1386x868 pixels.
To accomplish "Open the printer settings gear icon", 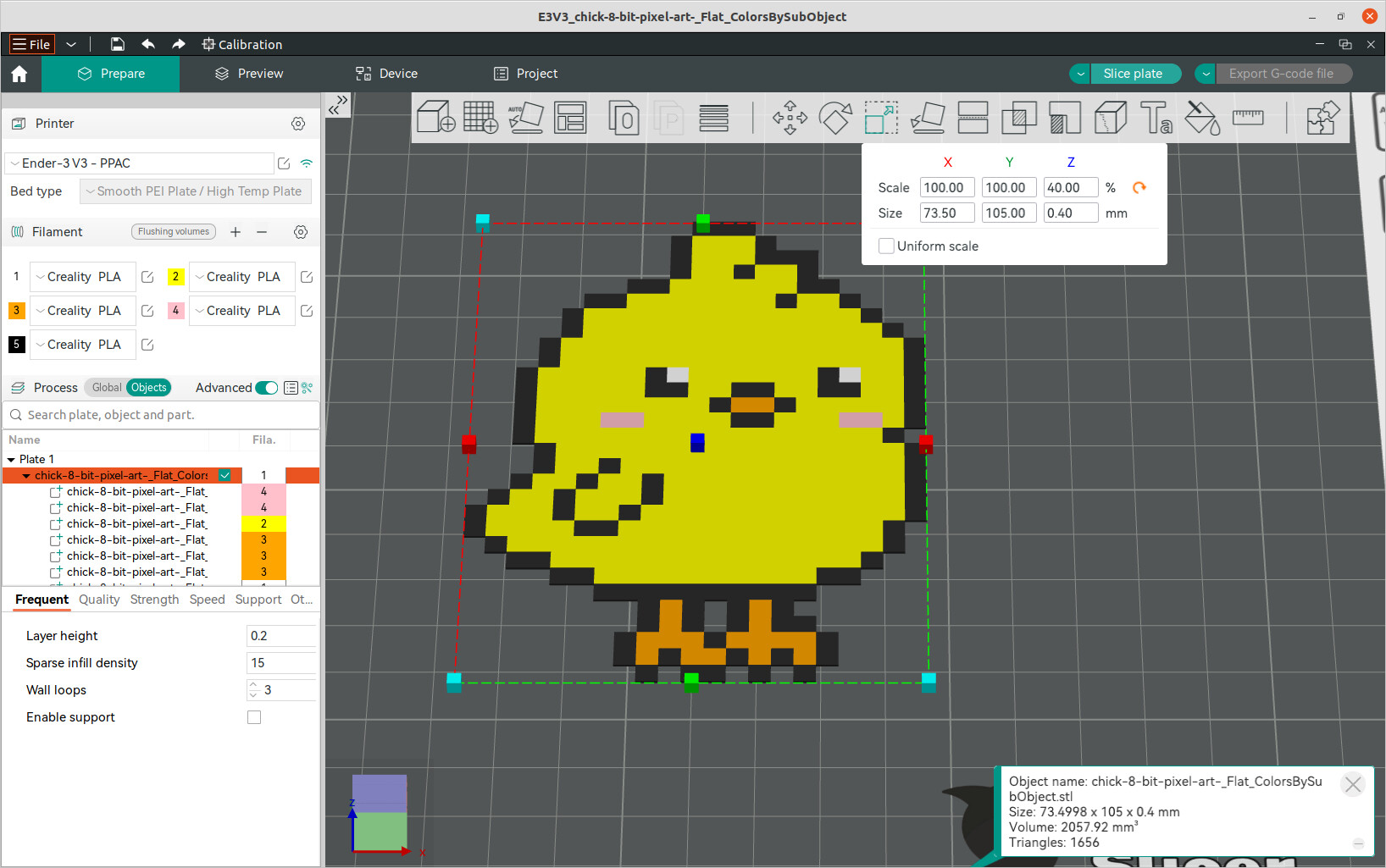I will click(298, 124).
